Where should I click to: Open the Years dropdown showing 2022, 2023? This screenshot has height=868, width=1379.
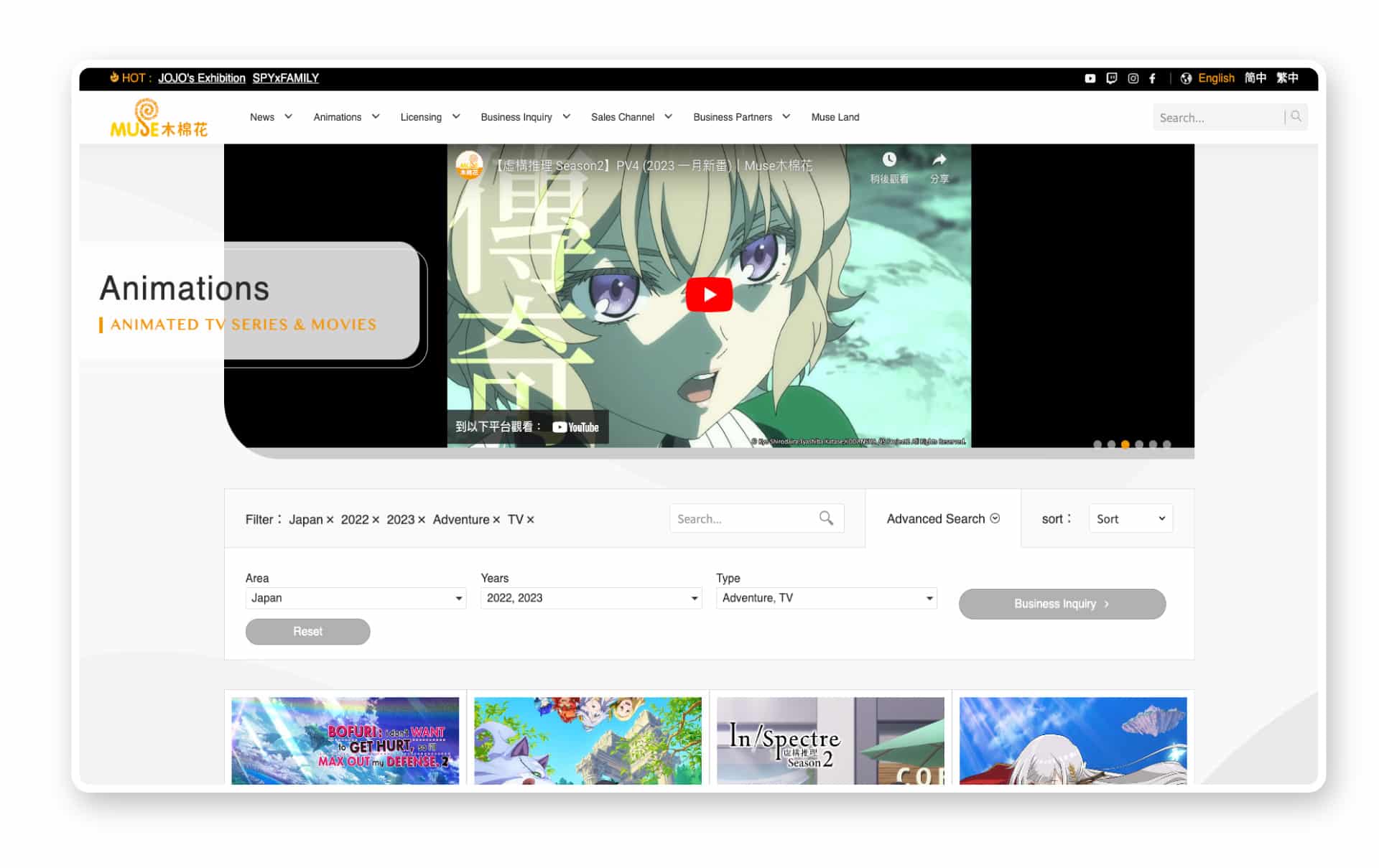pos(591,598)
